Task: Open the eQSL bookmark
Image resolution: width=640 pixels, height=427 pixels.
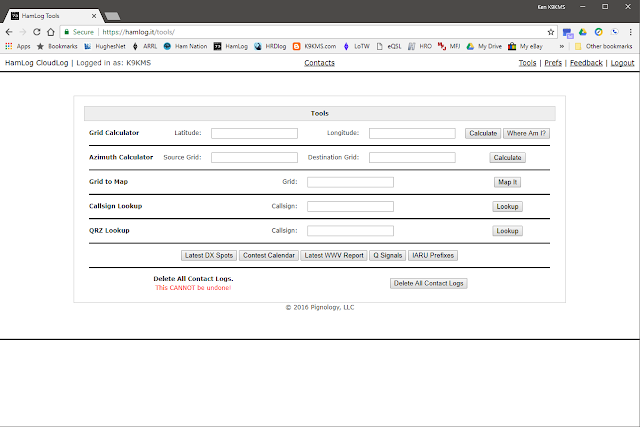Action: pyautogui.click(x=389, y=47)
